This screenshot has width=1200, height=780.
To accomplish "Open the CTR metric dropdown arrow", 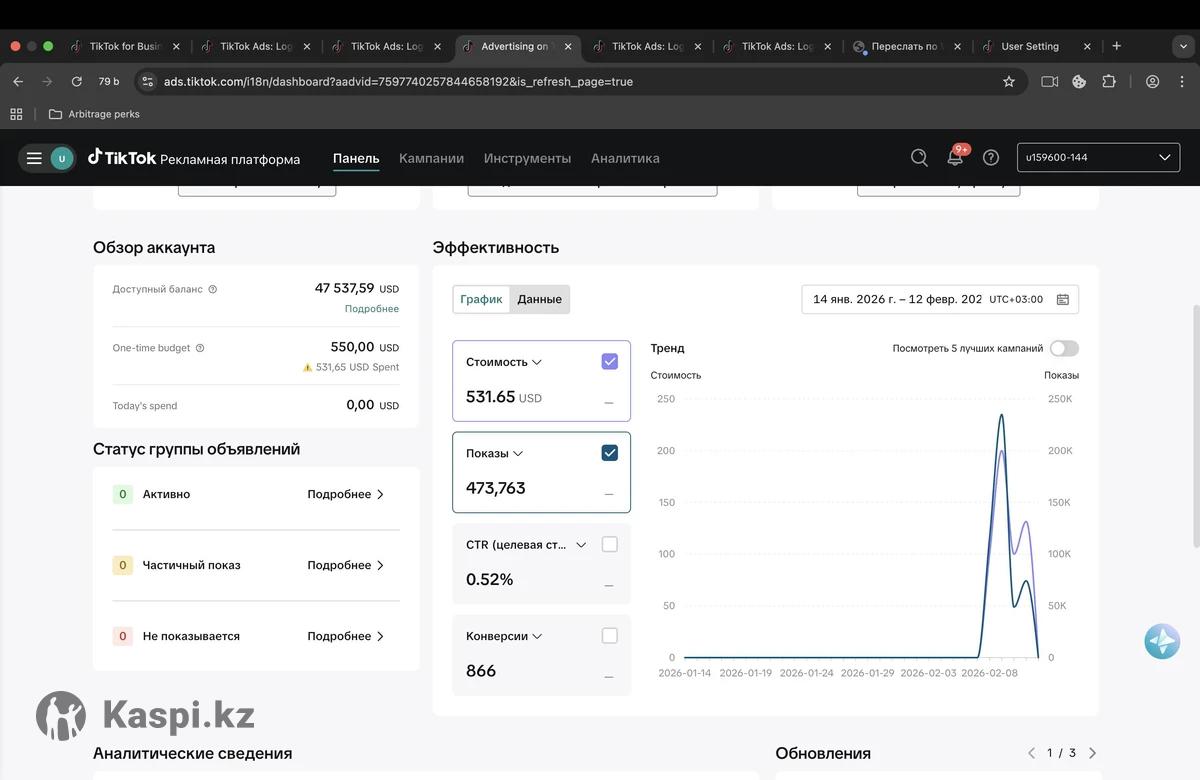I will 581,545.
